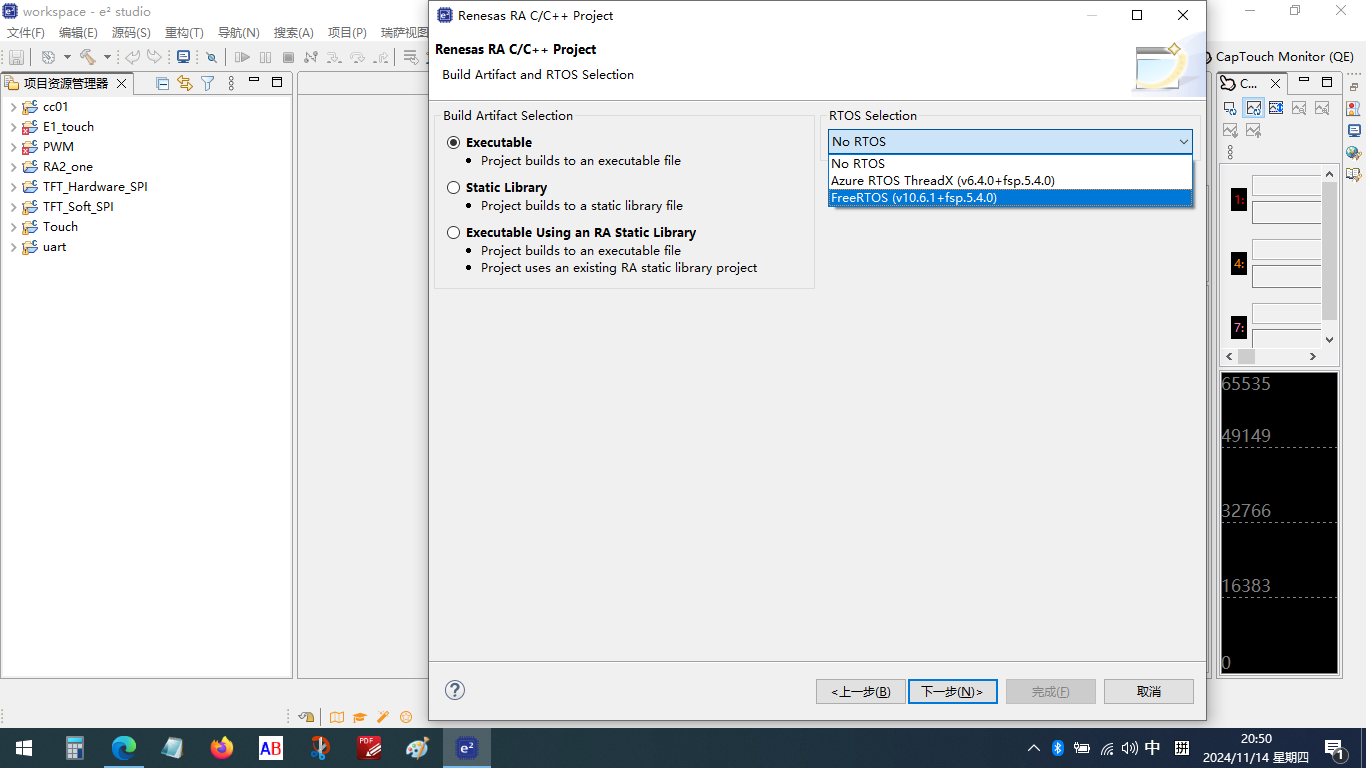Open Firefox from the taskbar
This screenshot has width=1366, height=768.
coord(222,748)
